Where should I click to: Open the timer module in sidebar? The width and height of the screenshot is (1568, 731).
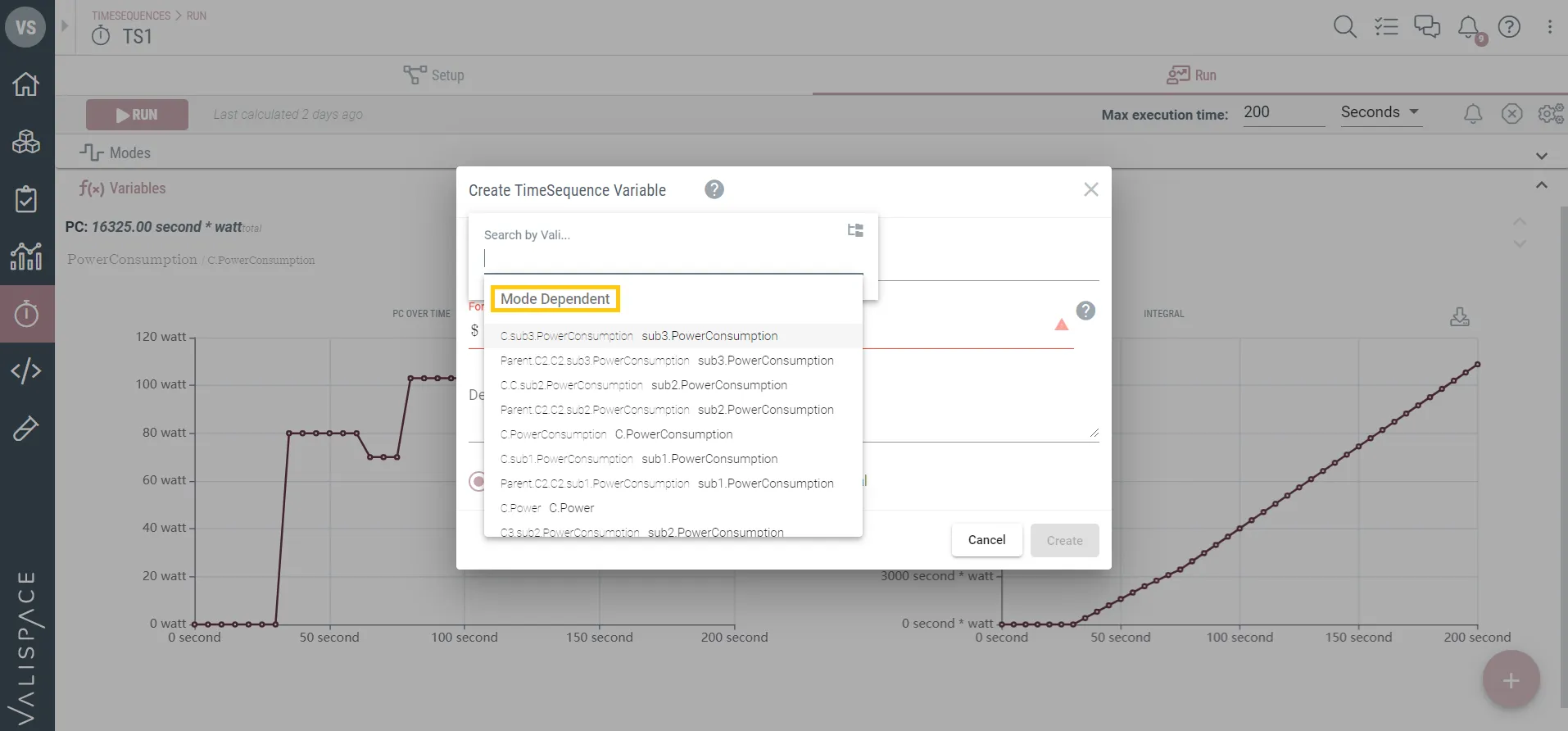coord(26,313)
